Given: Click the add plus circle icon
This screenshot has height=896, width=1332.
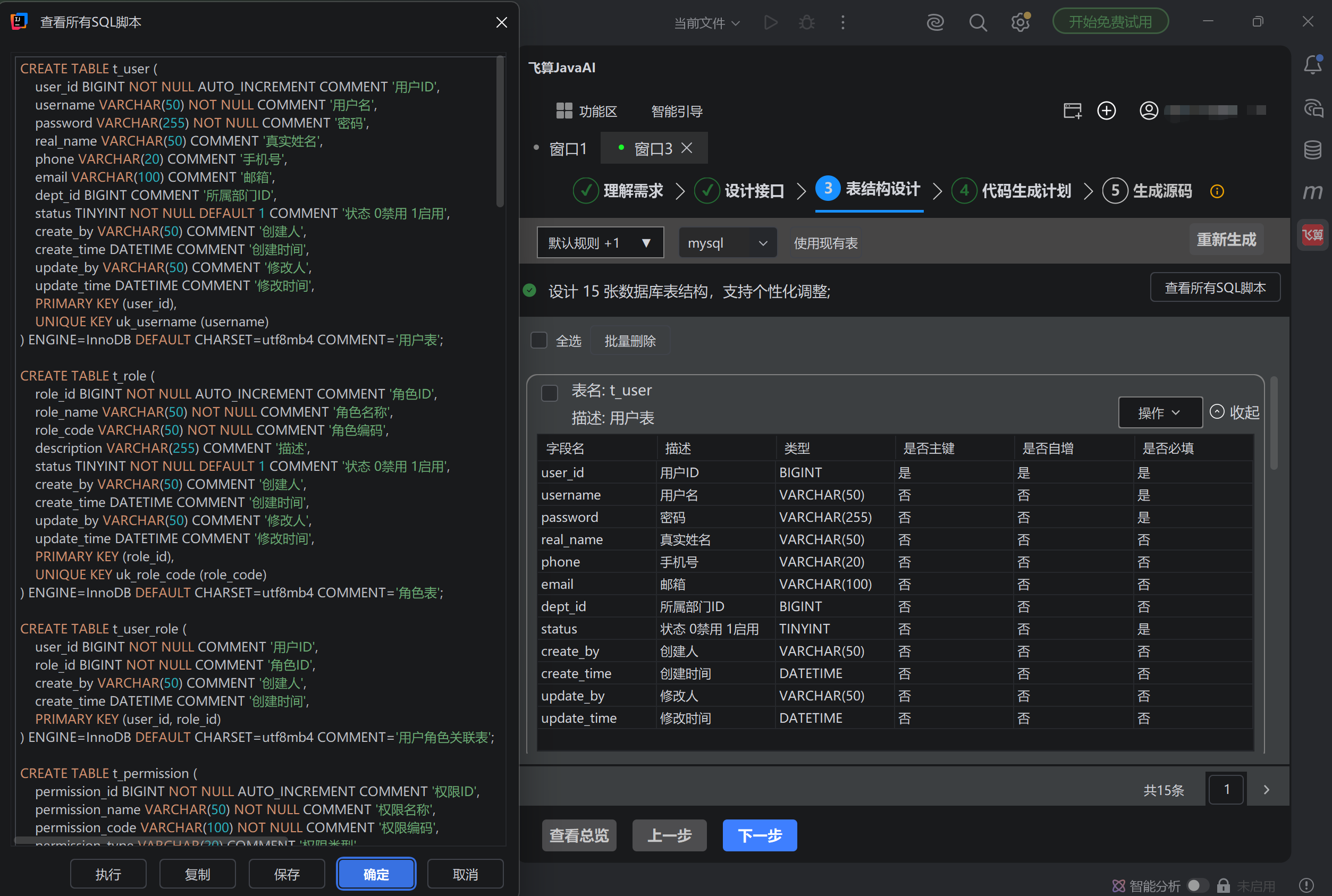Looking at the screenshot, I should (1106, 111).
